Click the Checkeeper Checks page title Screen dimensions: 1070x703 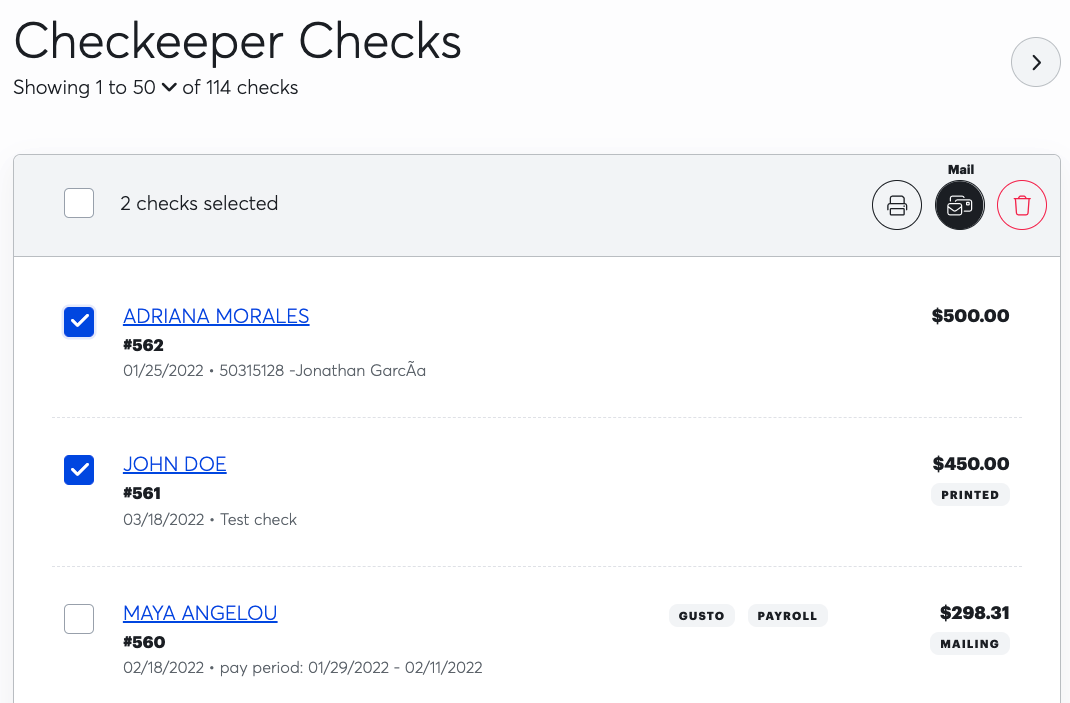point(236,41)
